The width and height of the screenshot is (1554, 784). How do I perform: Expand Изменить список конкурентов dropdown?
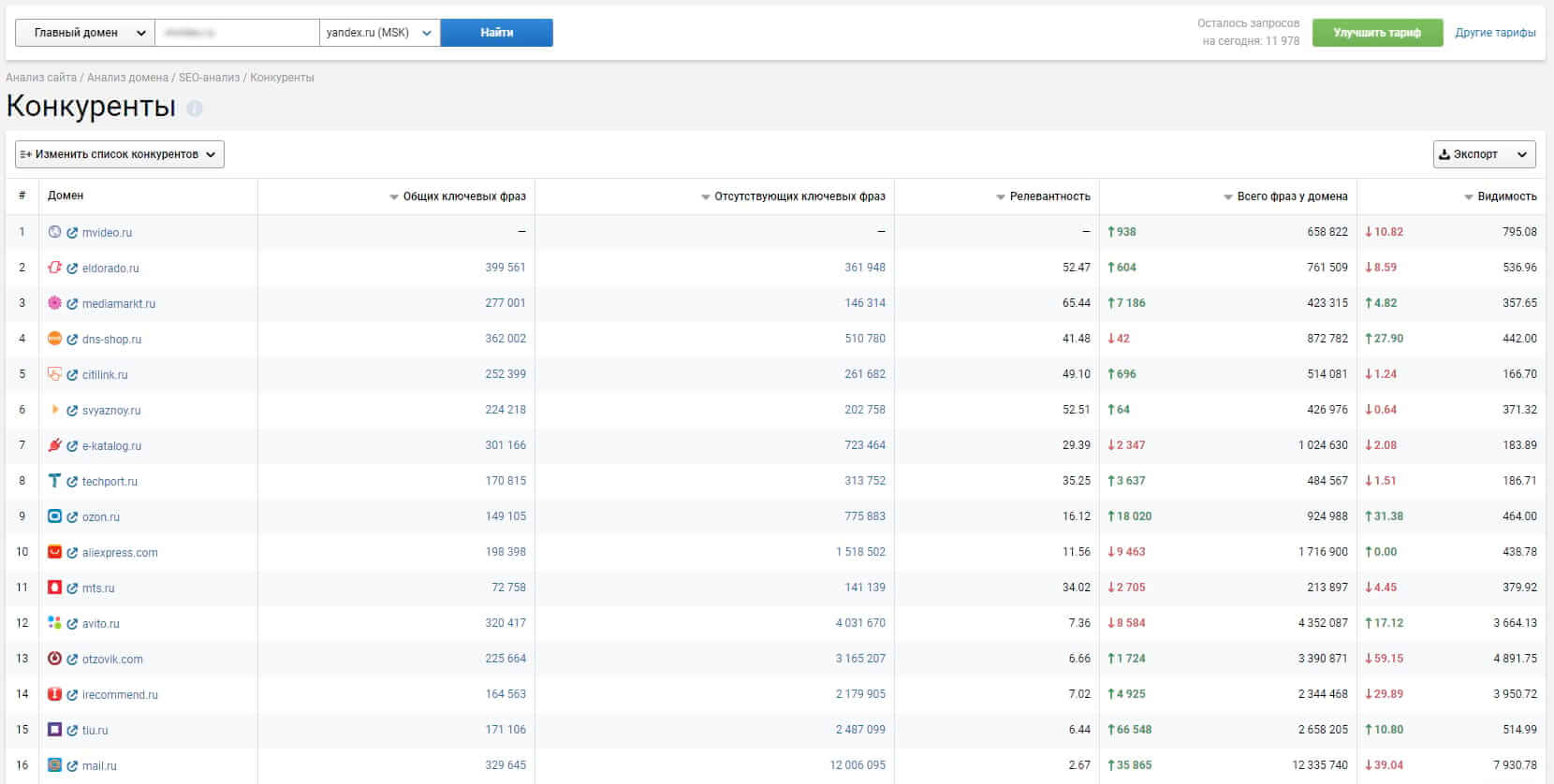(120, 154)
